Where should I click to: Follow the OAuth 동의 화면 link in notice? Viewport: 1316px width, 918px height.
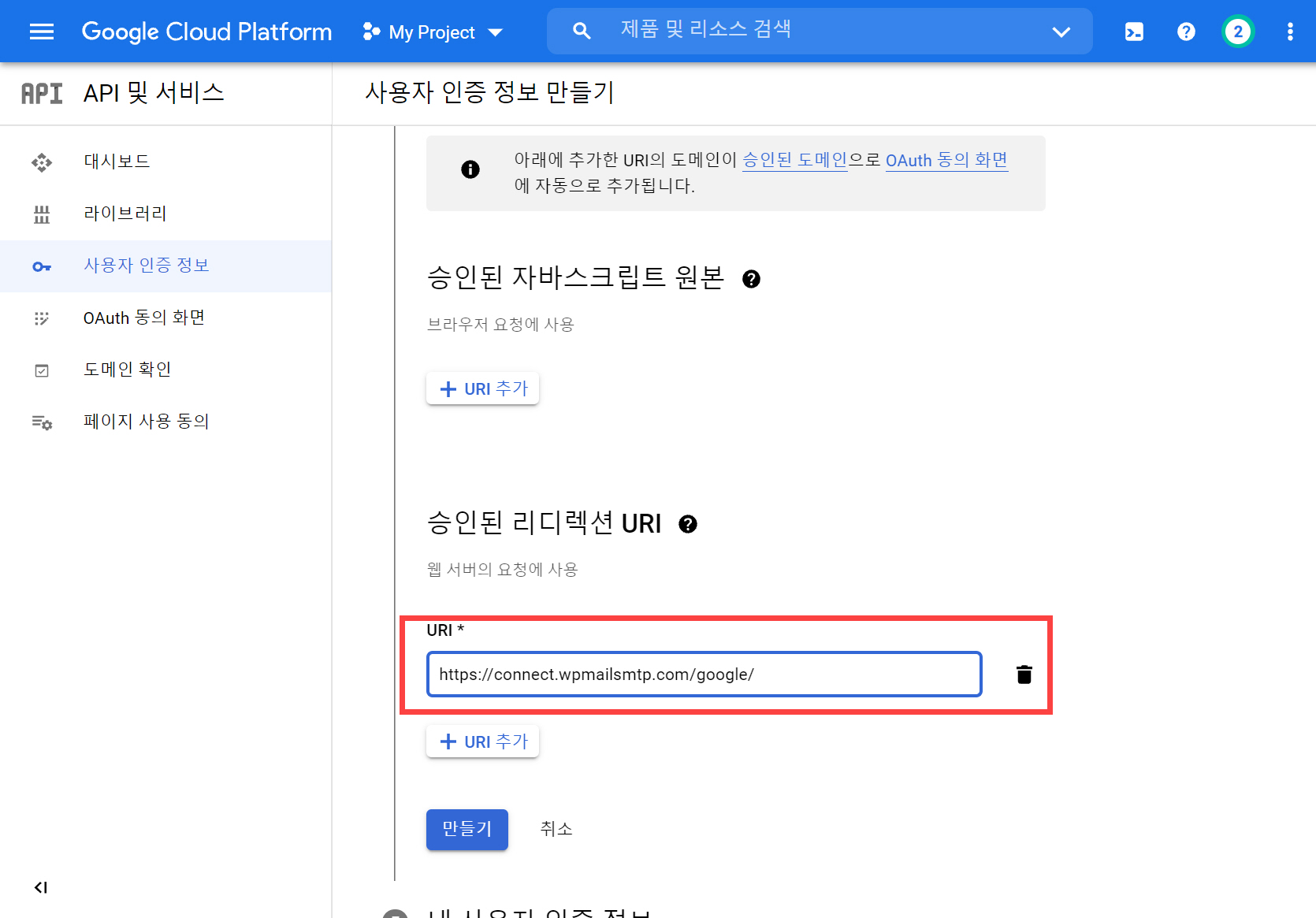tap(946, 160)
